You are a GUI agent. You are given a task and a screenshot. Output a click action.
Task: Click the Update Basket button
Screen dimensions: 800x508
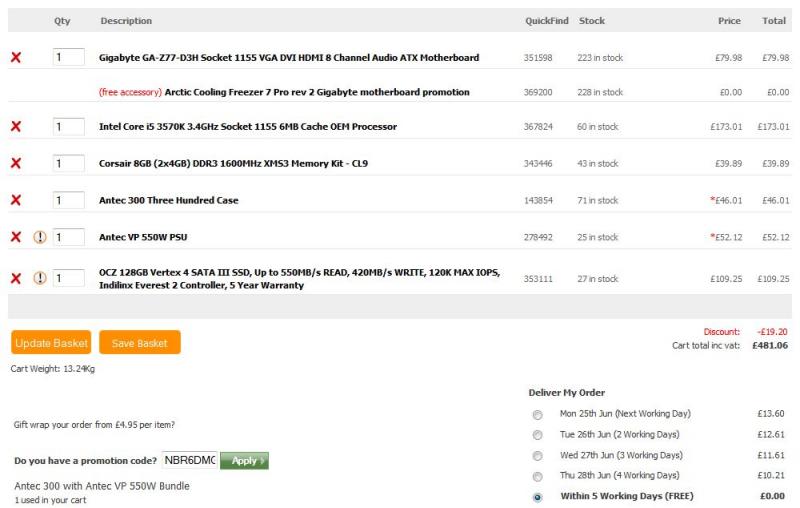pyautogui.click(x=51, y=342)
